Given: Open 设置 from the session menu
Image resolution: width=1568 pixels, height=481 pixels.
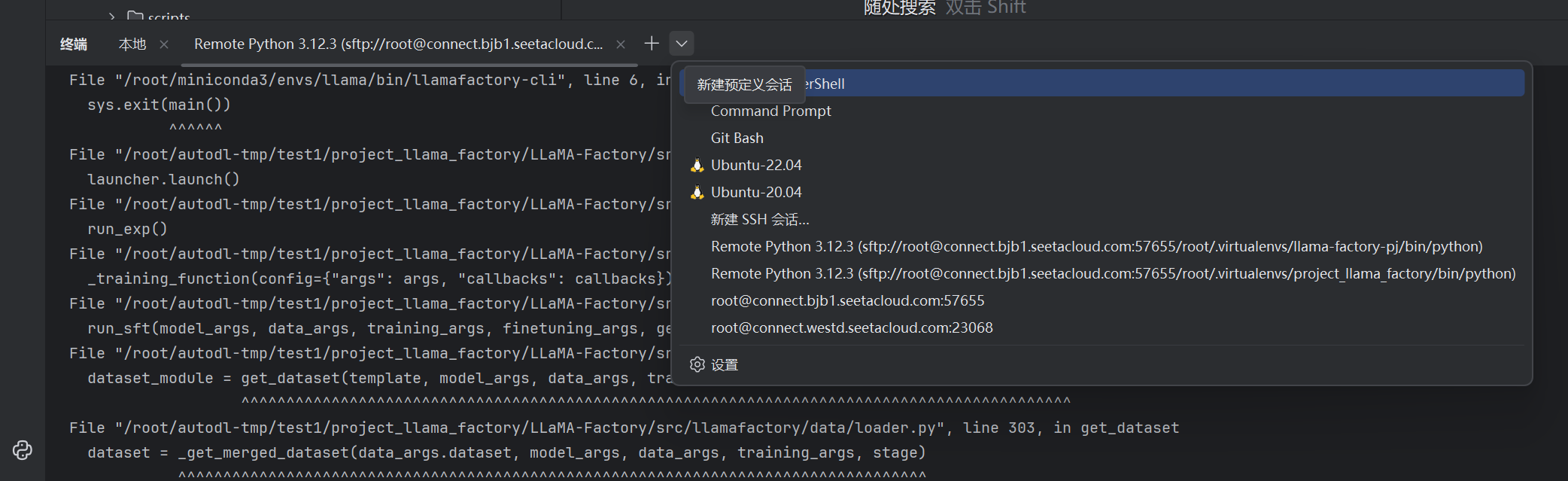Looking at the screenshot, I should coord(1102,364).
